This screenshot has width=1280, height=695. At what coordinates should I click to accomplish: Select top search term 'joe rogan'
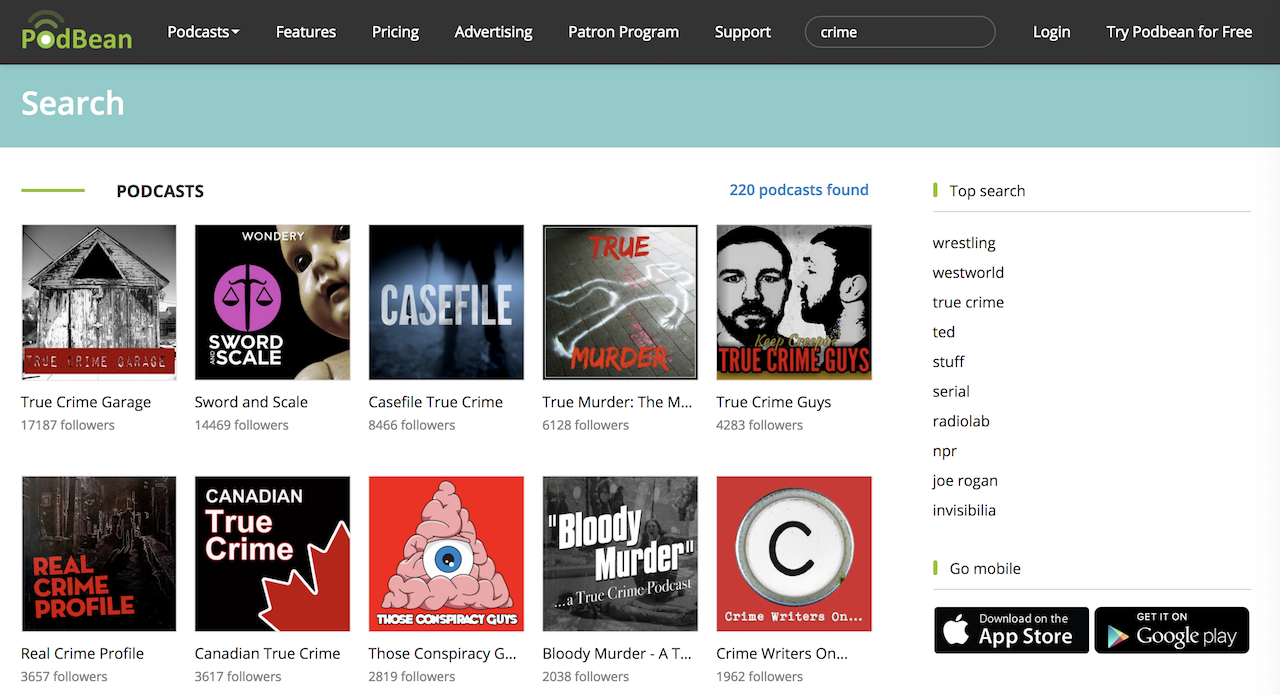965,481
